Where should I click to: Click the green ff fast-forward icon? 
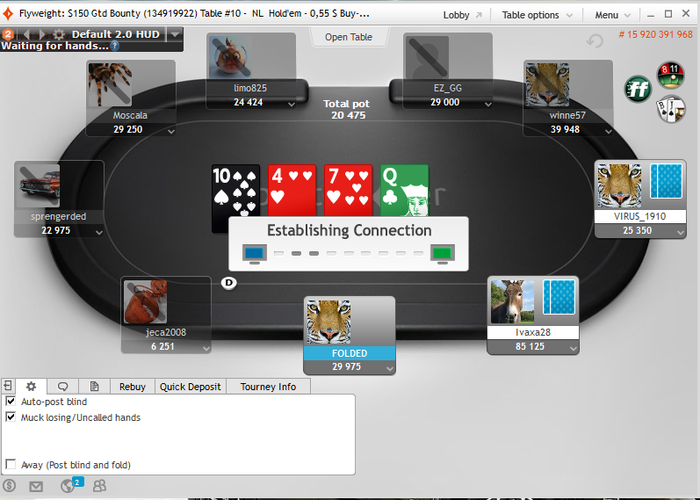pos(638,89)
